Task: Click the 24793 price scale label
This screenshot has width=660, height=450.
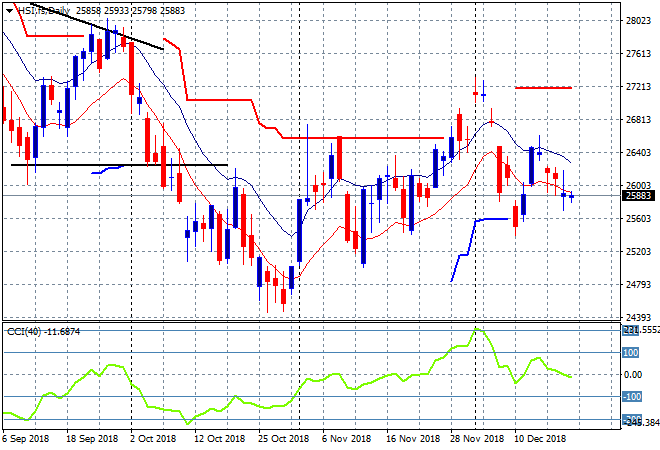Action: point(638,285)
